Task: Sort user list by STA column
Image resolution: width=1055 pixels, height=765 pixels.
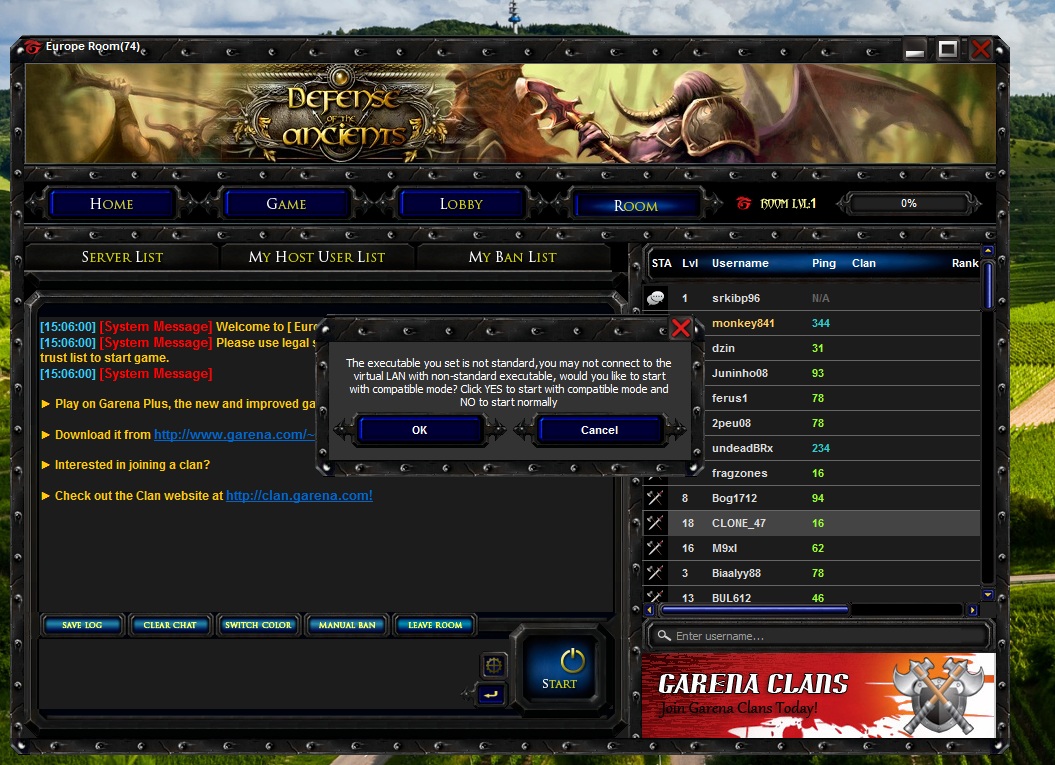Action: [x=661, y=263]
